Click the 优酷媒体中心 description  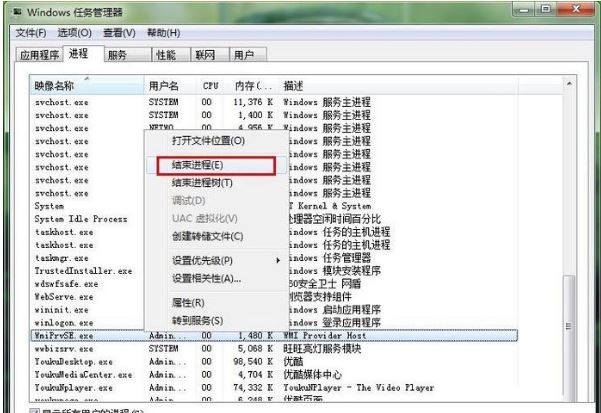(x=312, y=375)
